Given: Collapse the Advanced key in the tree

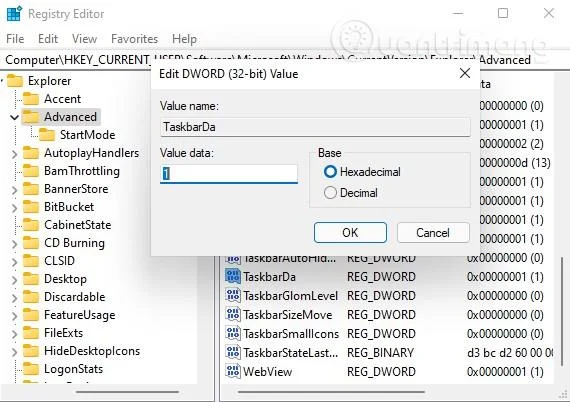Looking at the screenshot, I should pyautogui.click(x=14, y=117).
